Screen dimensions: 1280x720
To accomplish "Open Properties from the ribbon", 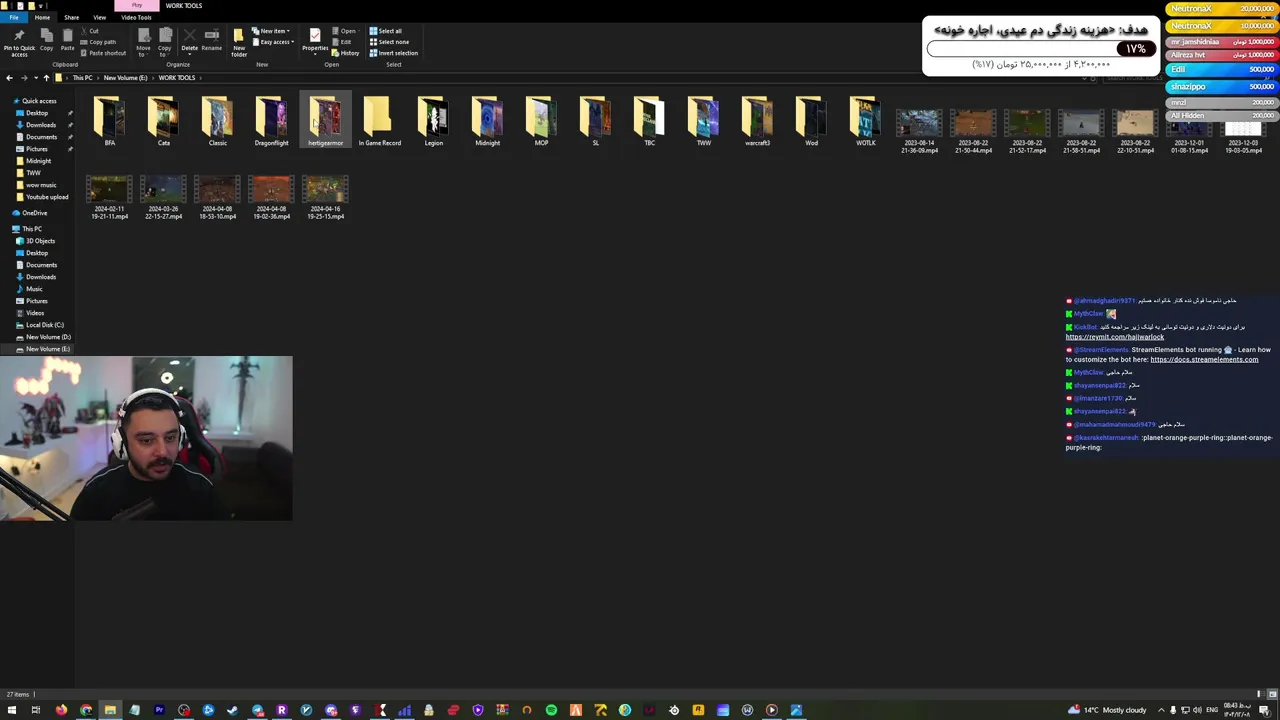I will coord(315,40).
